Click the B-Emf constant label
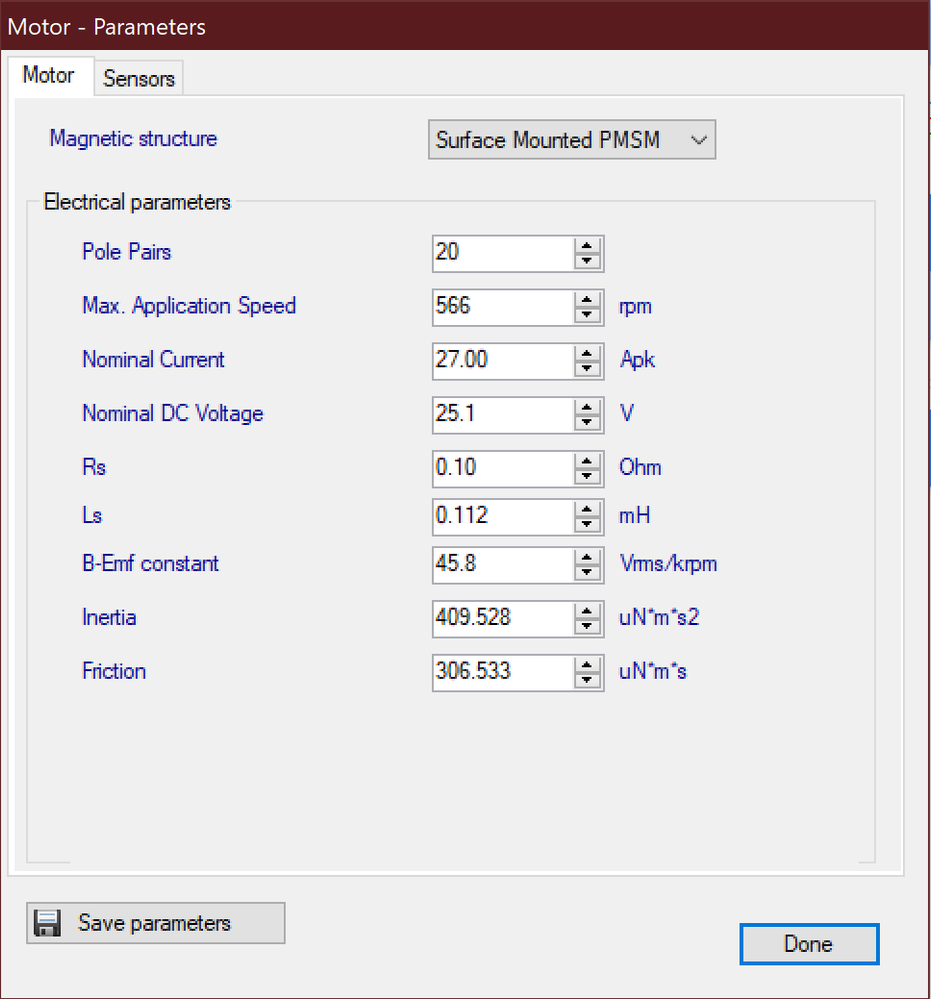931x999 pixels. (x=150, y=563)
